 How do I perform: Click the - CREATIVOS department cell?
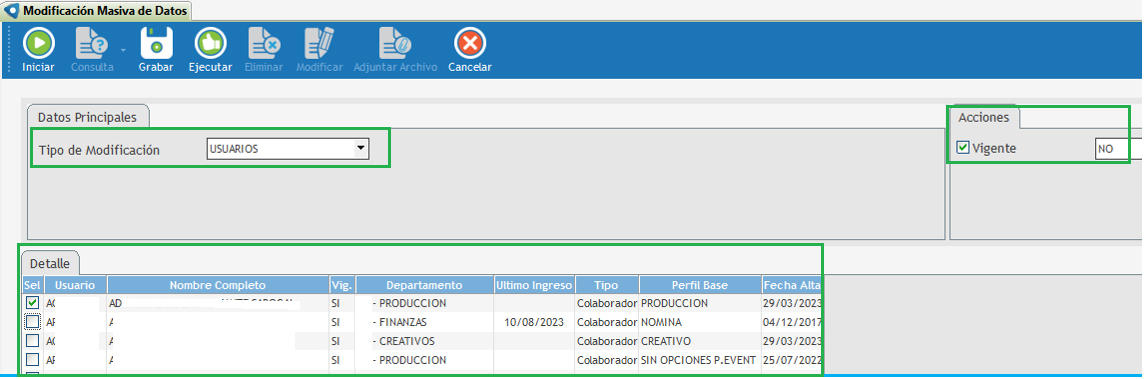pyautogui.click(x=424, y=341)
